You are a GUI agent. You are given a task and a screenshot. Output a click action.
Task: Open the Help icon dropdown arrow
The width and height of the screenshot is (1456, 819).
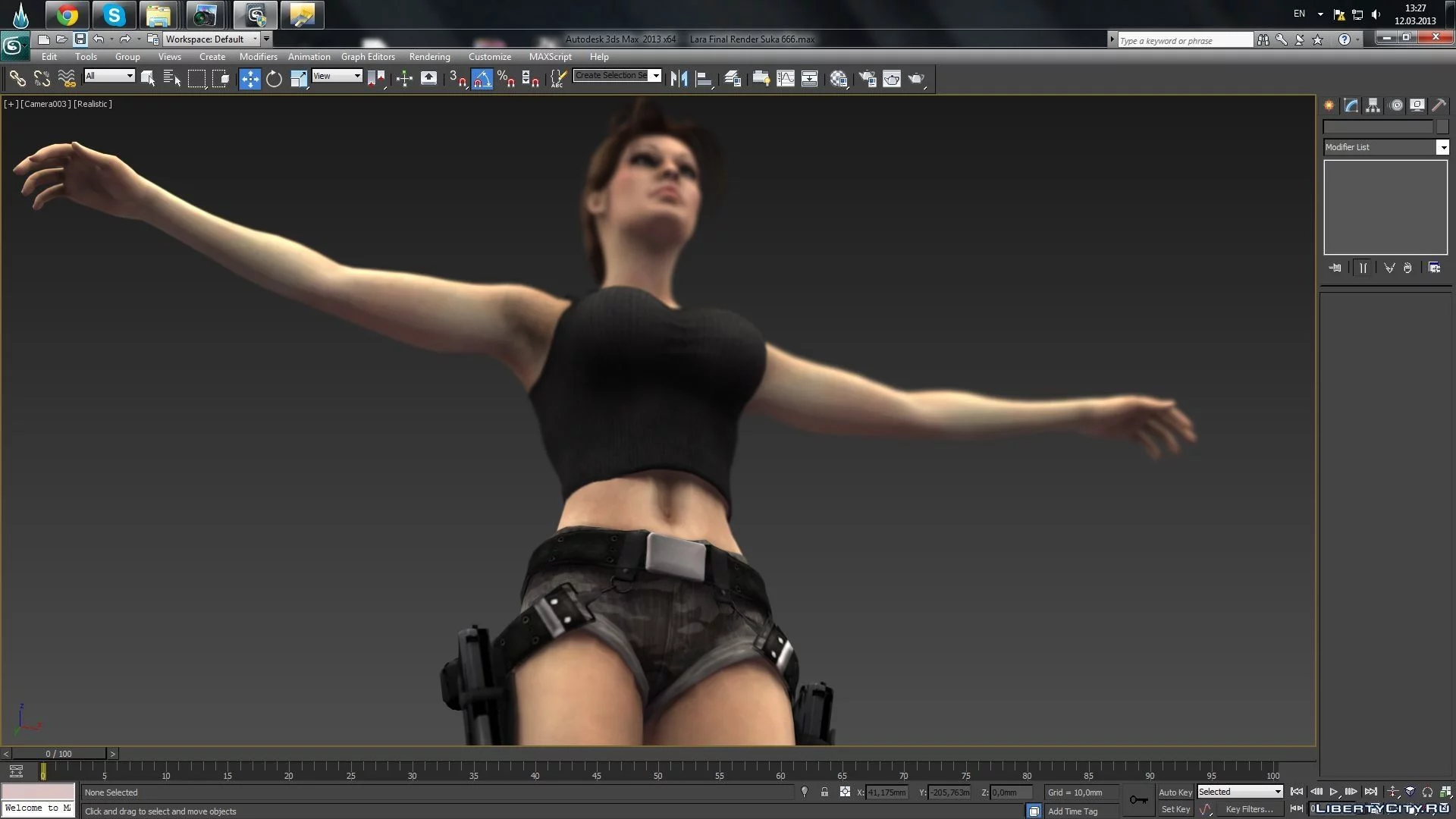[1357, 39]
